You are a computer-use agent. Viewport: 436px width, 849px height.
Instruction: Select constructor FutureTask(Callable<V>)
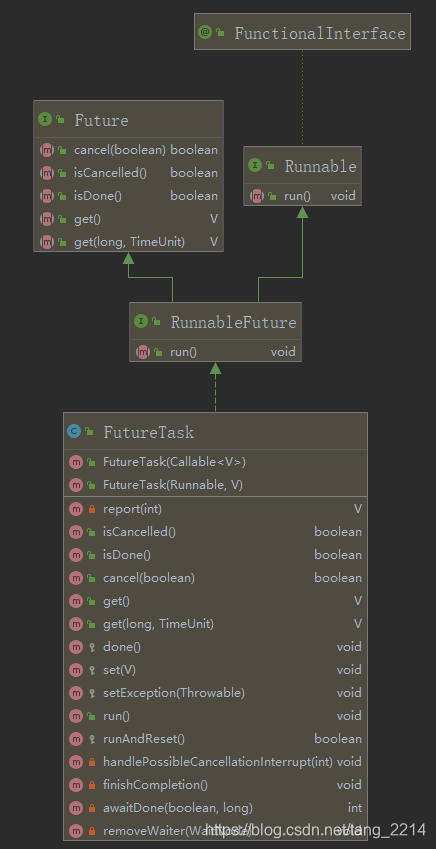216,462
